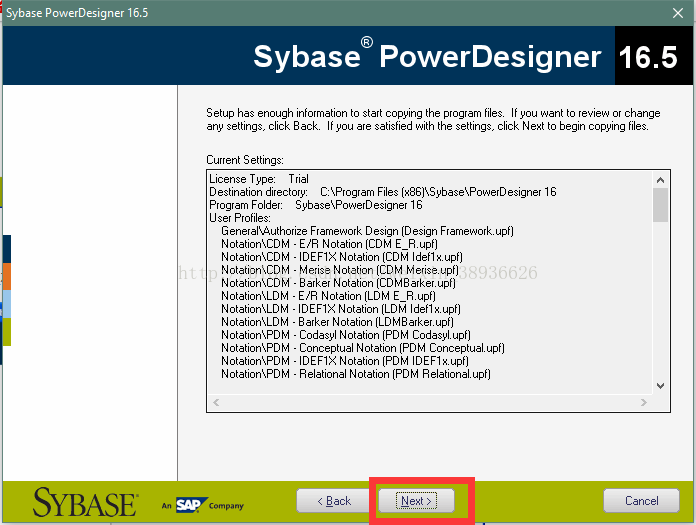
Task: Click the 'Current Settings:' label
Action: (x=245, y=160)
